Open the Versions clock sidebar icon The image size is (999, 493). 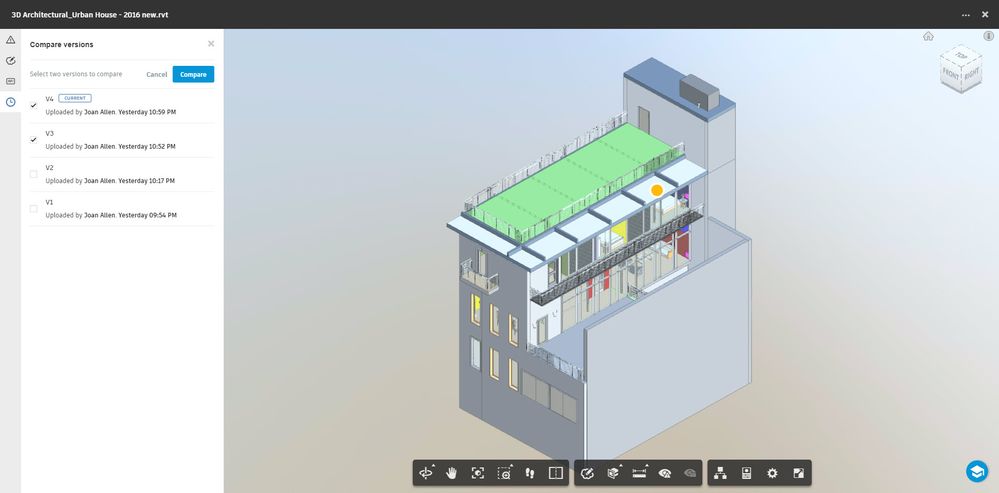(x=10, y=102)
